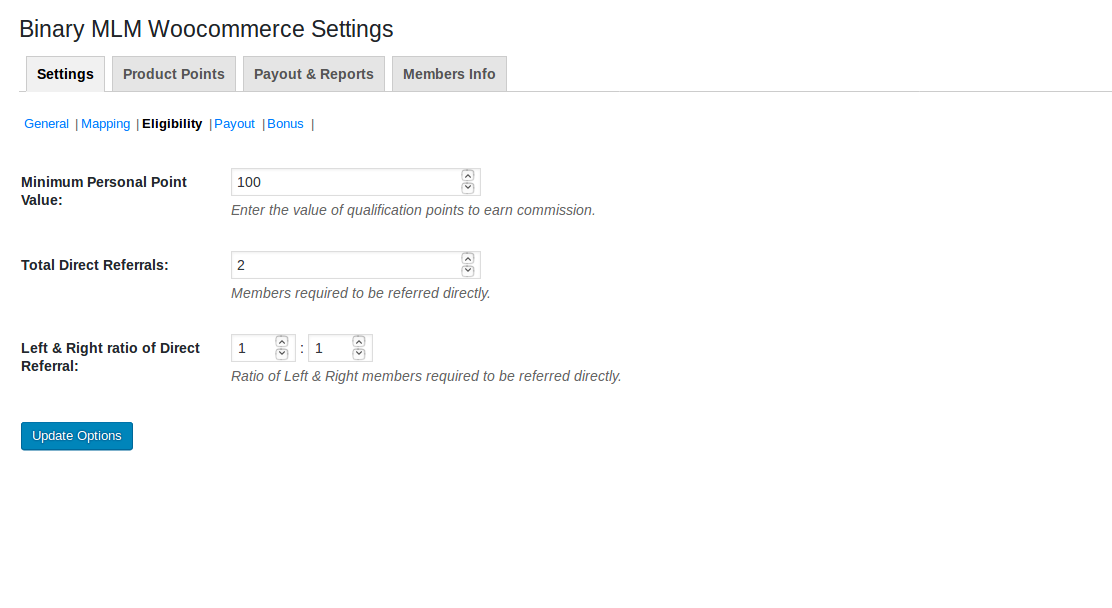Switch to the Product Points tab

(174, 74)
